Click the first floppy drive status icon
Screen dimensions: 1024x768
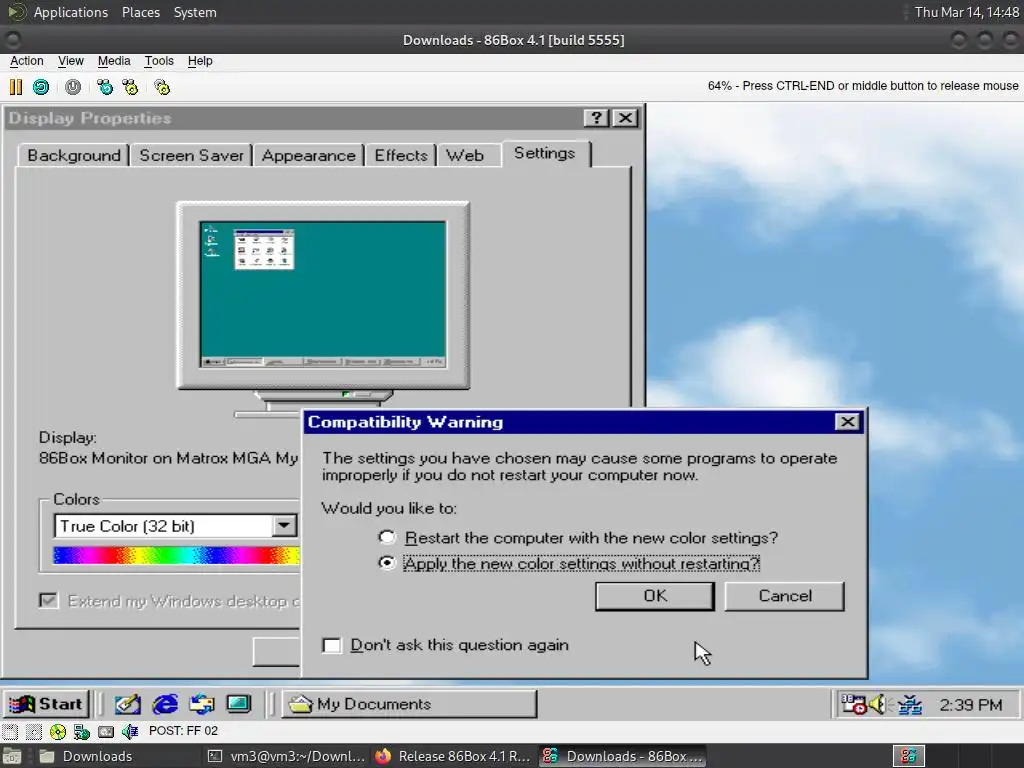(x=10, y=731)
